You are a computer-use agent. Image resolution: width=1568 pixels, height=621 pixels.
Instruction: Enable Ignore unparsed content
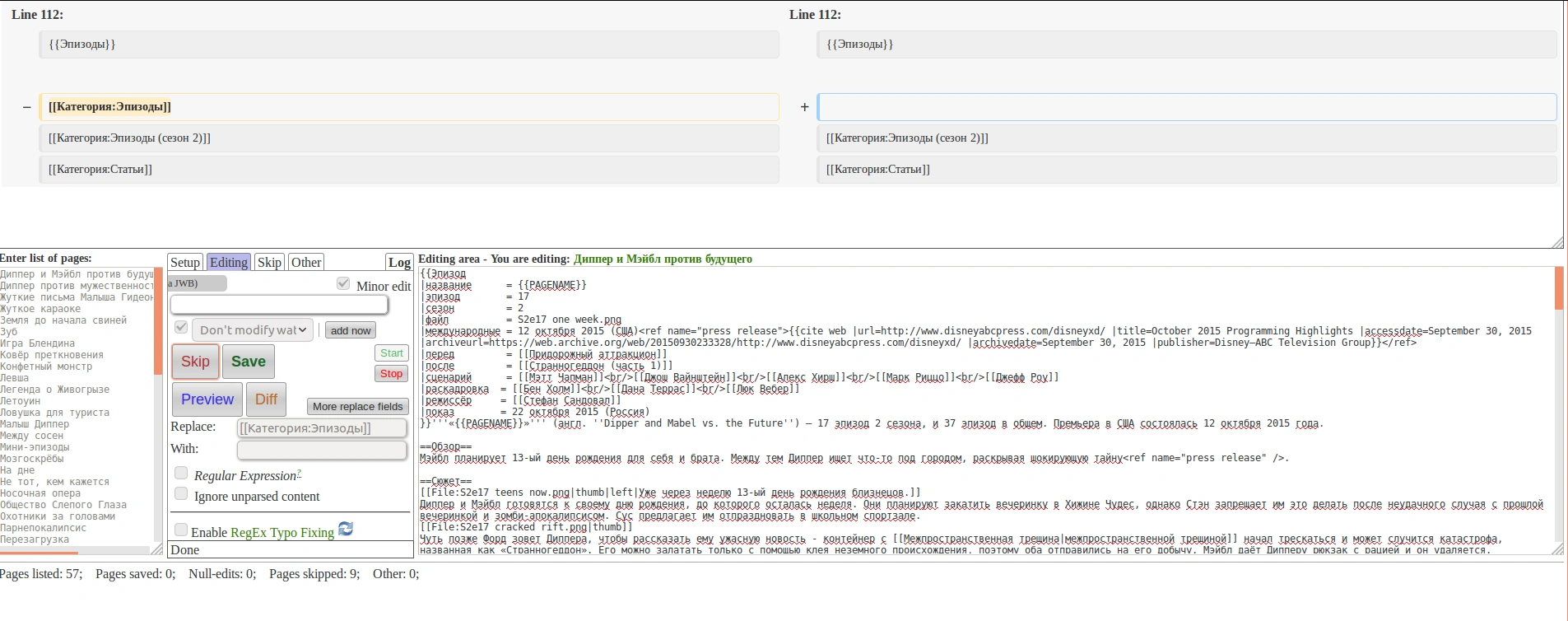tap(181, 493)
